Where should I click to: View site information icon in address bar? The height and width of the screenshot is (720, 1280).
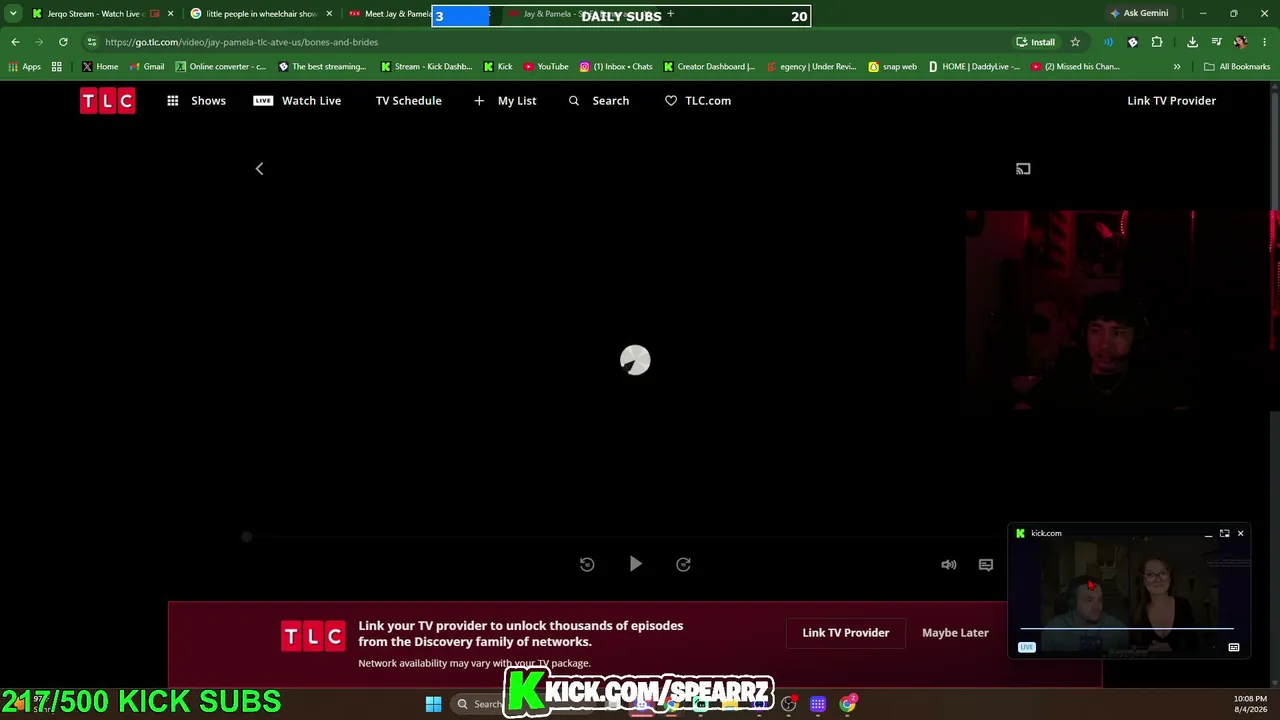(x=92, y=42)
